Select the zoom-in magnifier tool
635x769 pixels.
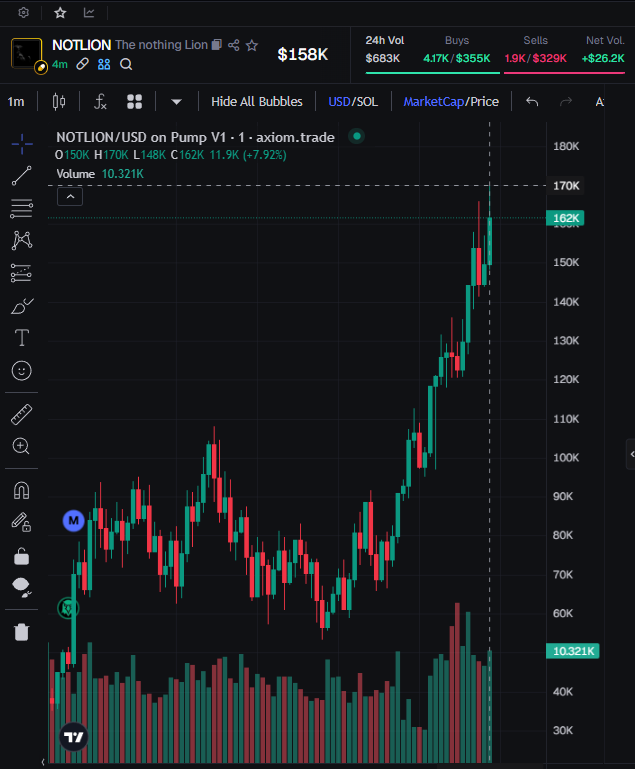[x=21, y=446]
